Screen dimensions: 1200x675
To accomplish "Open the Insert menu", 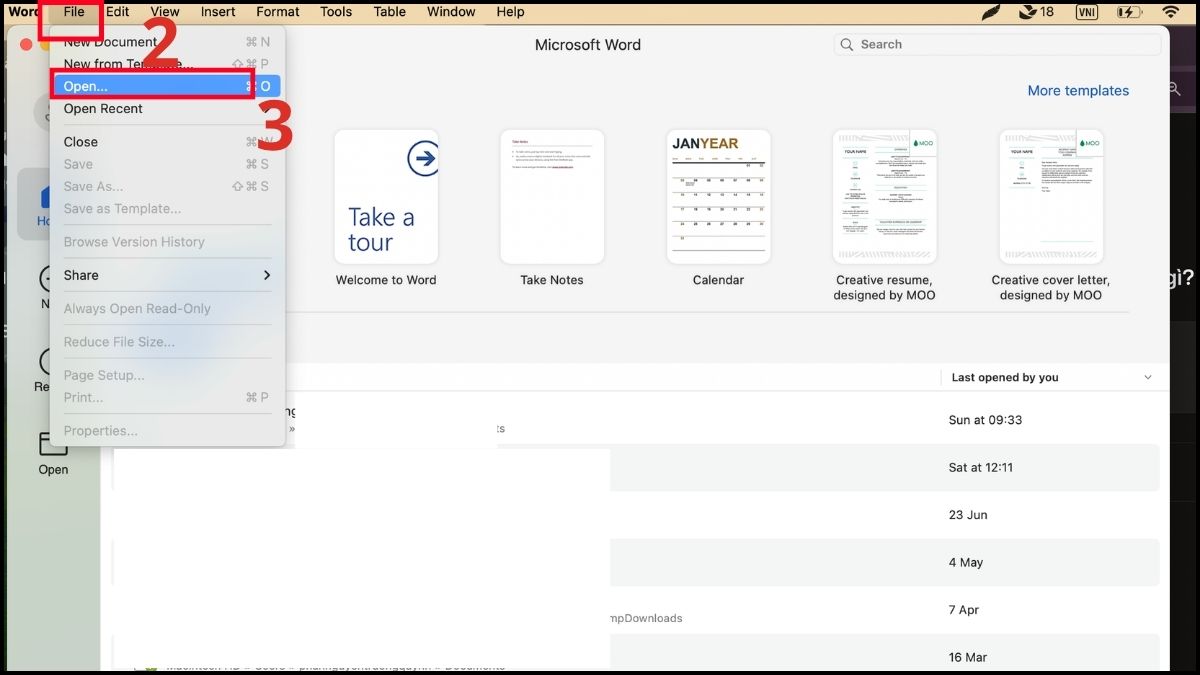I will [x=218, y=12].
